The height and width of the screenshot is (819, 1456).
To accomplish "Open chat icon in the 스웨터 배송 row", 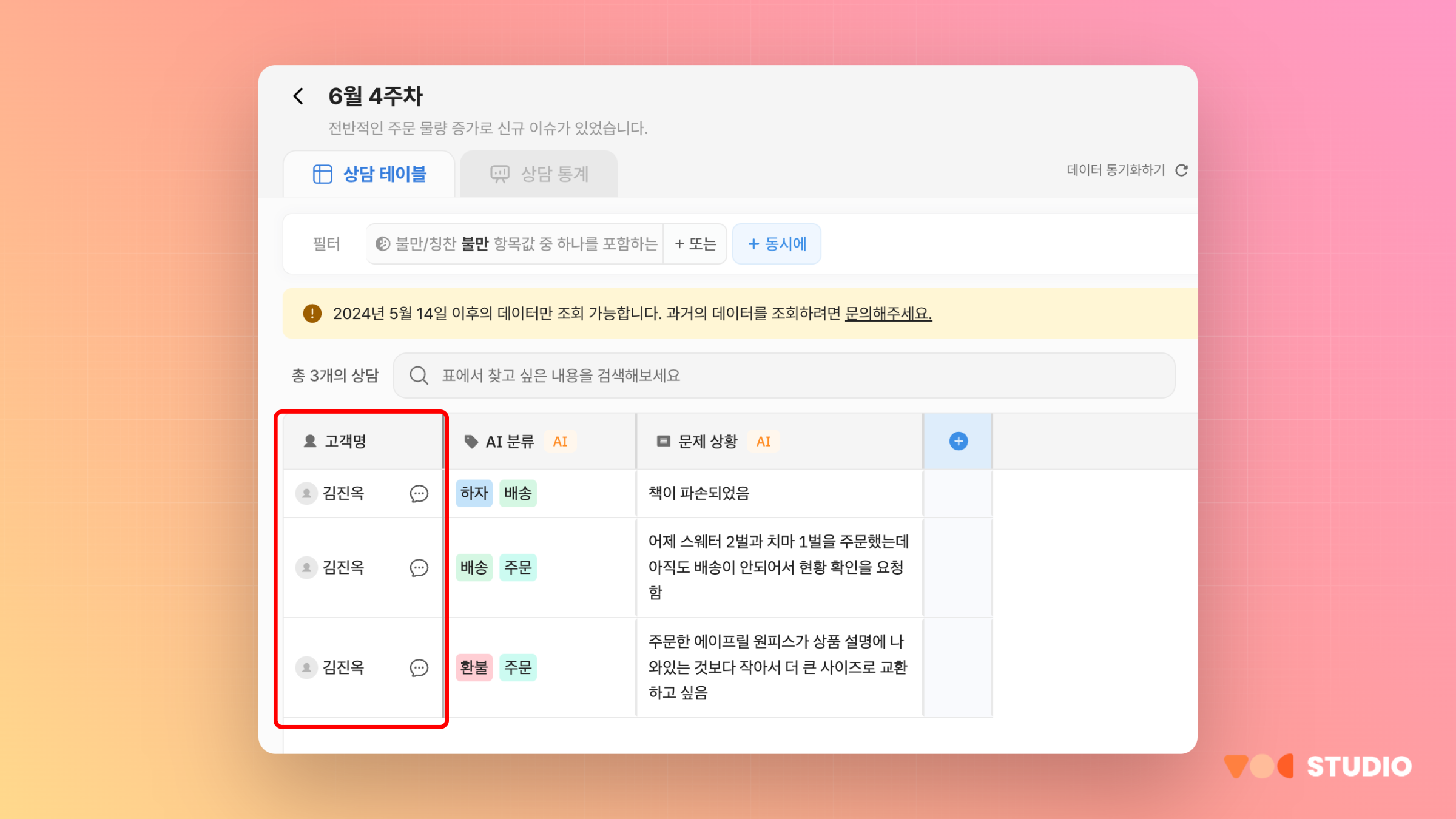I will [419, 568].
